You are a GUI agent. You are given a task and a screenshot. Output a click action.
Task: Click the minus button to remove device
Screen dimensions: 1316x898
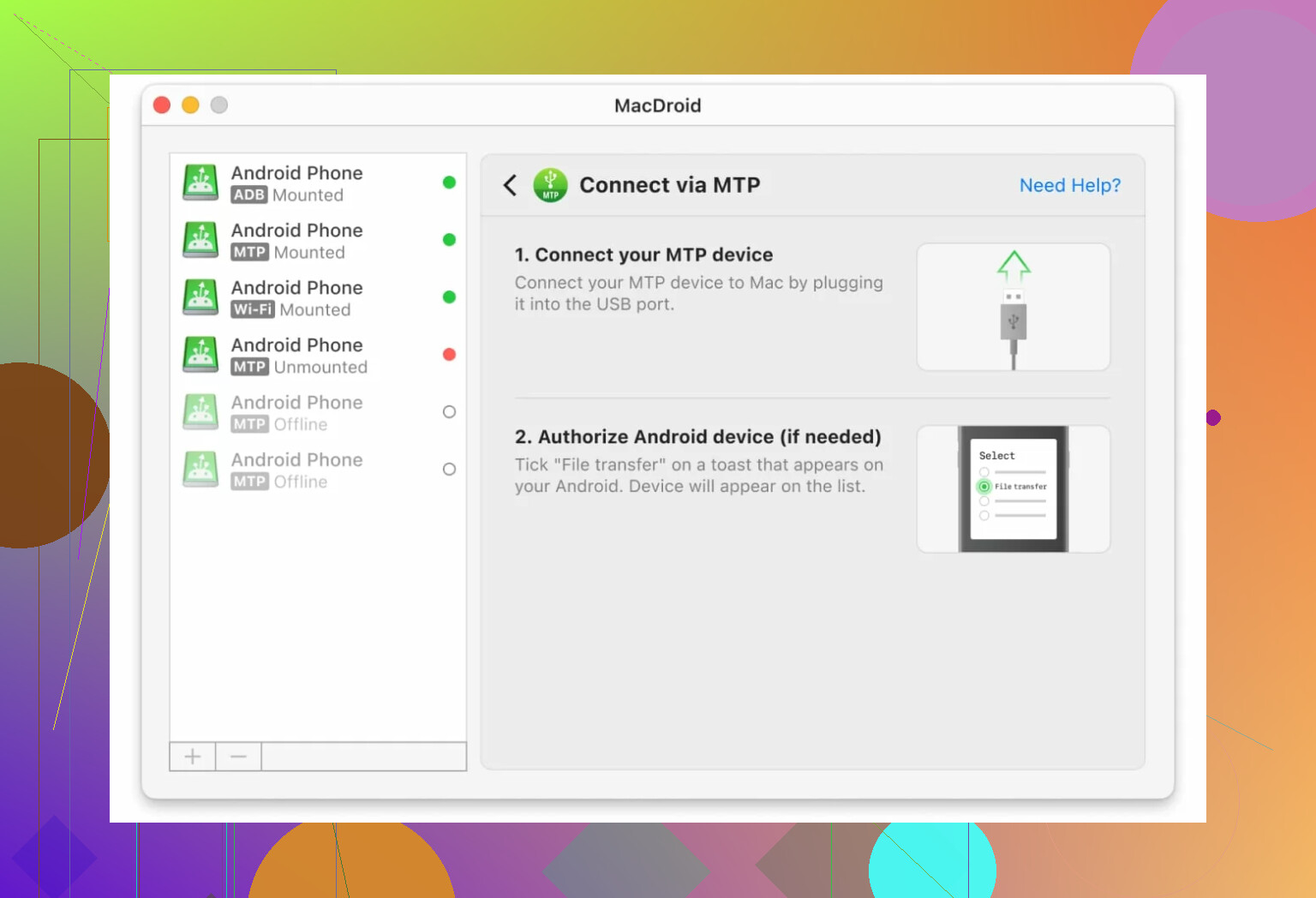point(238,757)
